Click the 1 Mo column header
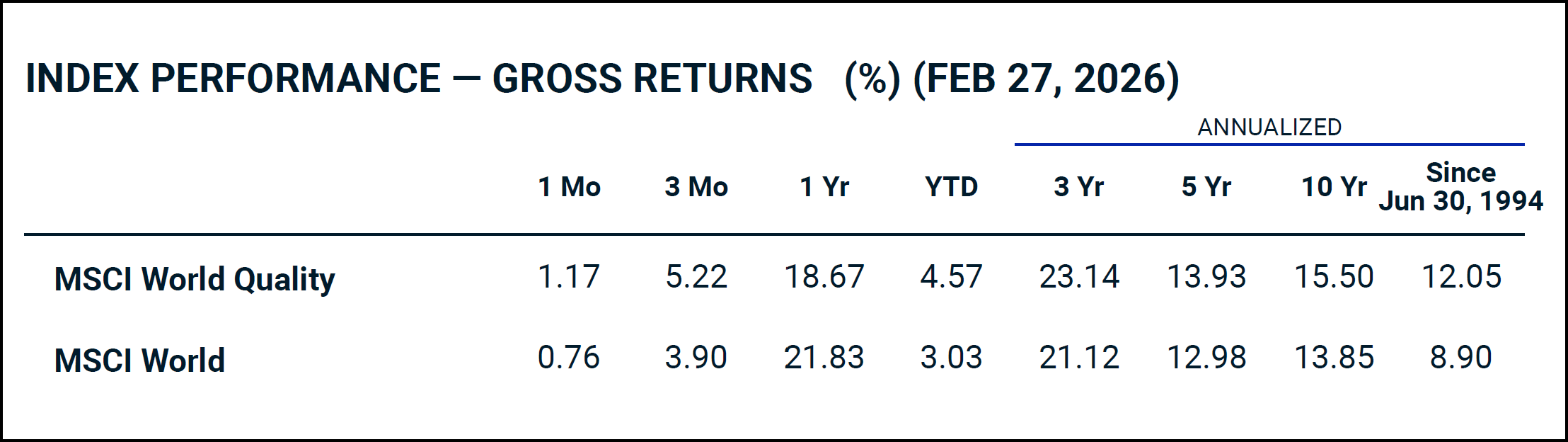 tap(569, 187)
